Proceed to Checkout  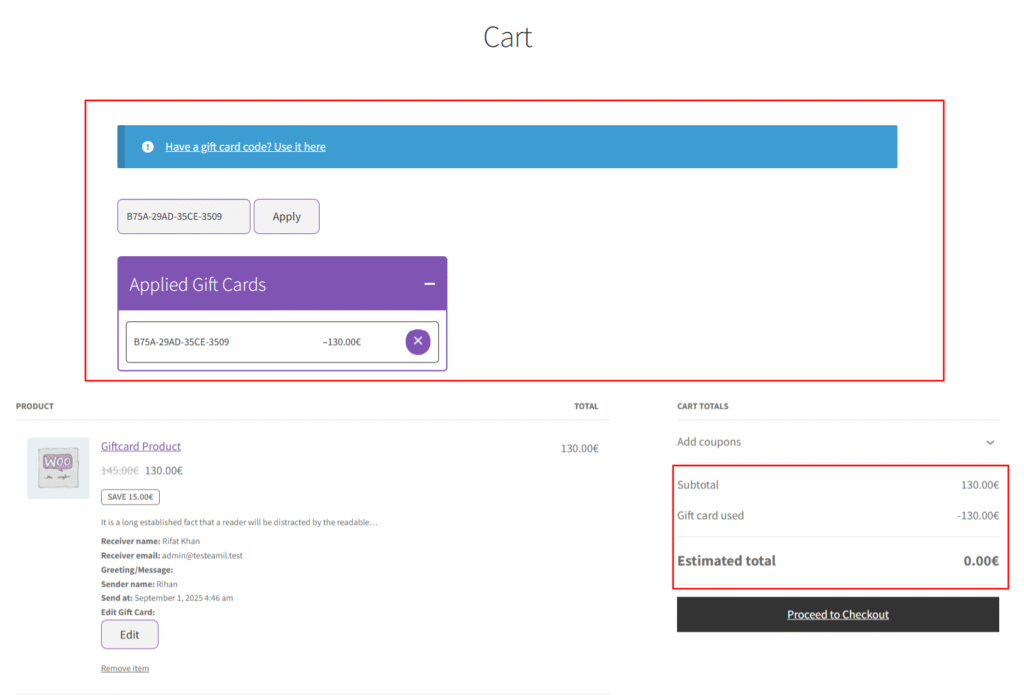(837, 614)
